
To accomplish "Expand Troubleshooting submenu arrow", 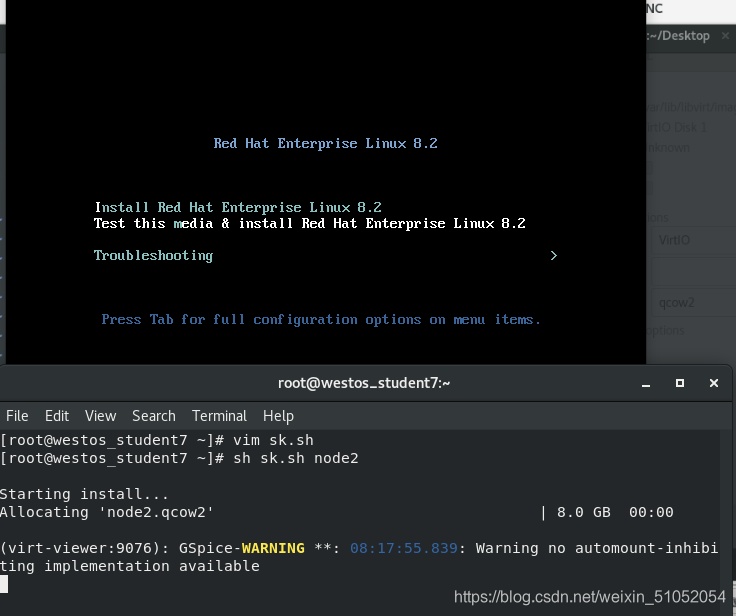I will pyautogui.click(x=553, y=255).
